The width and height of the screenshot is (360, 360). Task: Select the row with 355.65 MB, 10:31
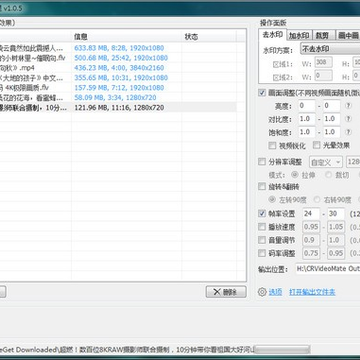point(118,78)
